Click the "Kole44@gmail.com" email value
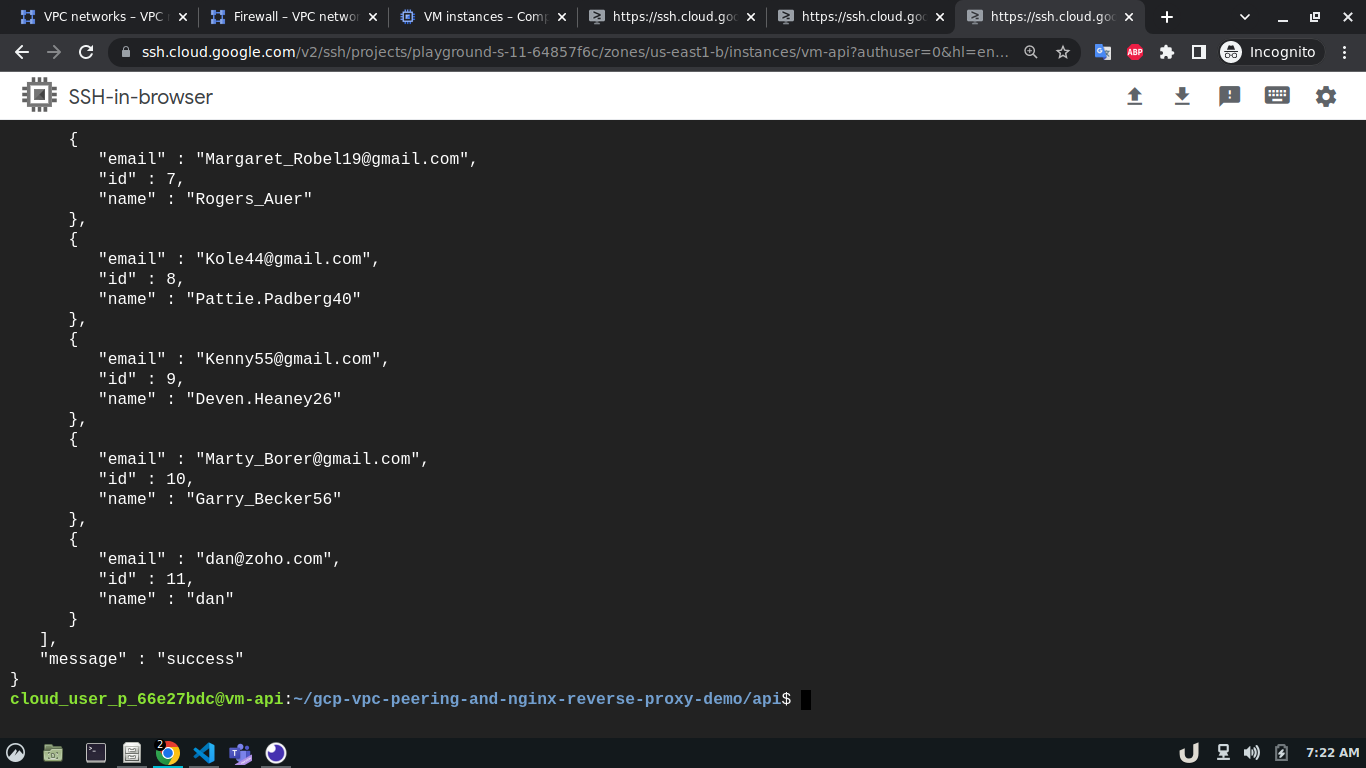 pos(283,259)
